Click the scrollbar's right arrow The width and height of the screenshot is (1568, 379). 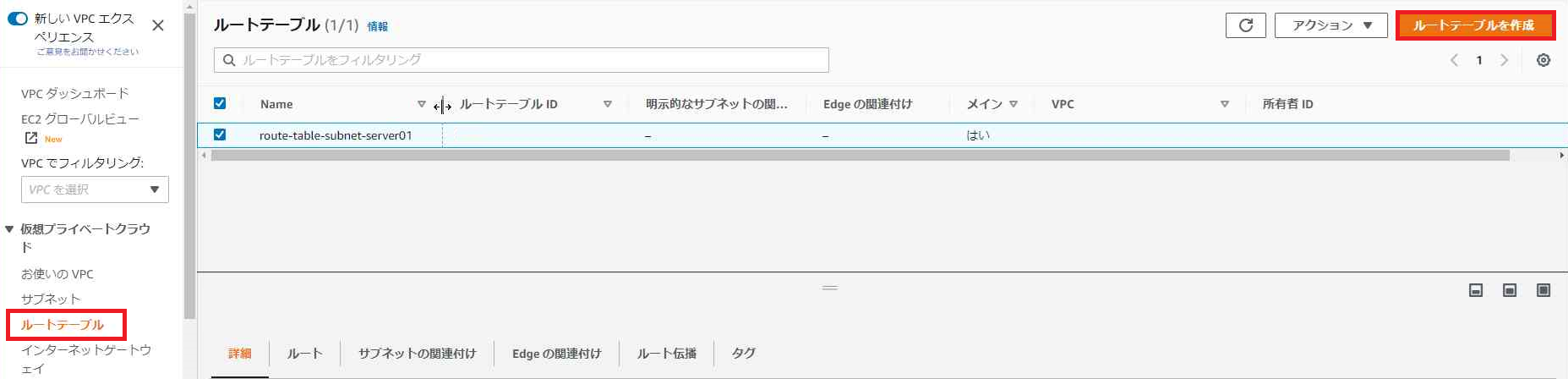click(1561, 156)
